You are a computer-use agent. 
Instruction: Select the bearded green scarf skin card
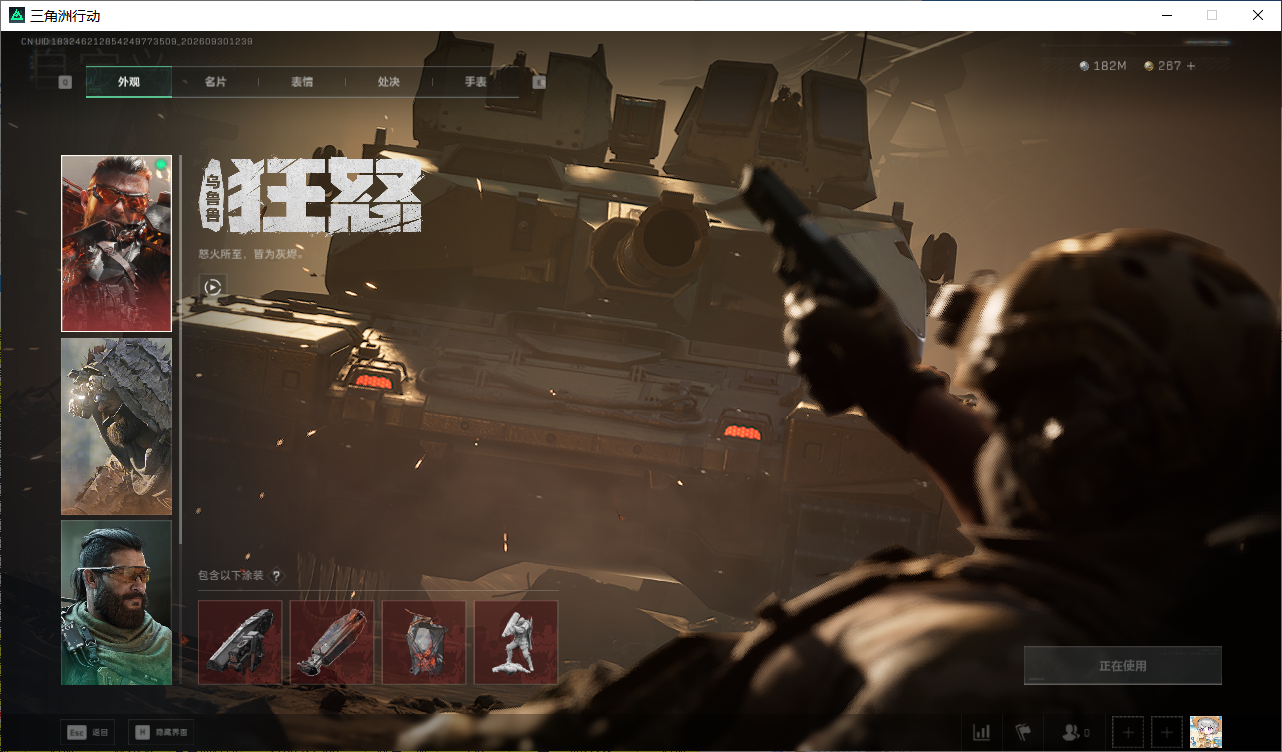click(116, 602)
